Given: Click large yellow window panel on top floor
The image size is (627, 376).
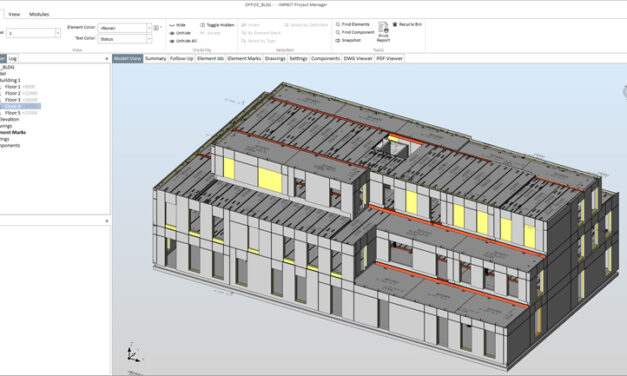Looking at the screenshot, I should (x=270, y=180).
